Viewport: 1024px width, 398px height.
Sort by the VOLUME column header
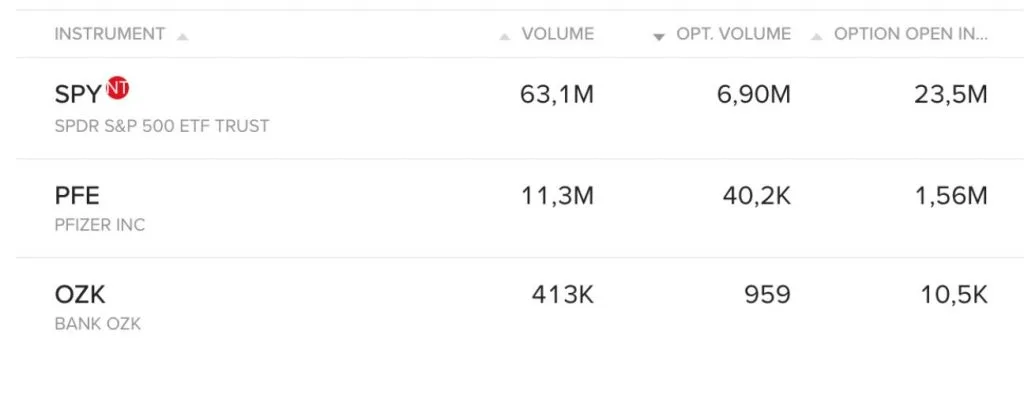pos(558,34)
